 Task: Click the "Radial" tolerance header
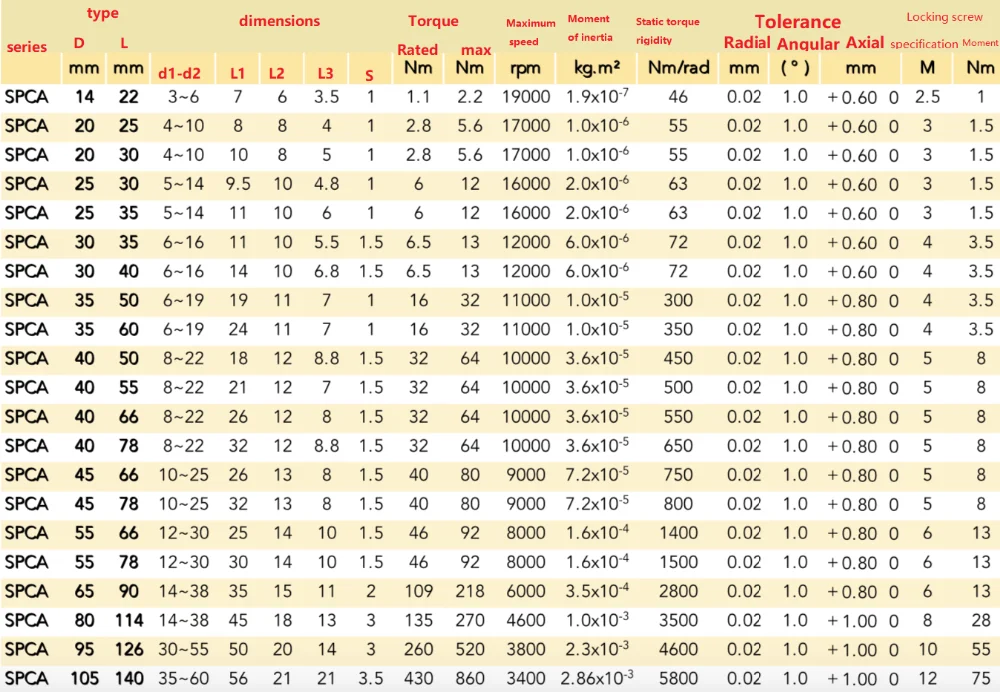tap(747, 43)
